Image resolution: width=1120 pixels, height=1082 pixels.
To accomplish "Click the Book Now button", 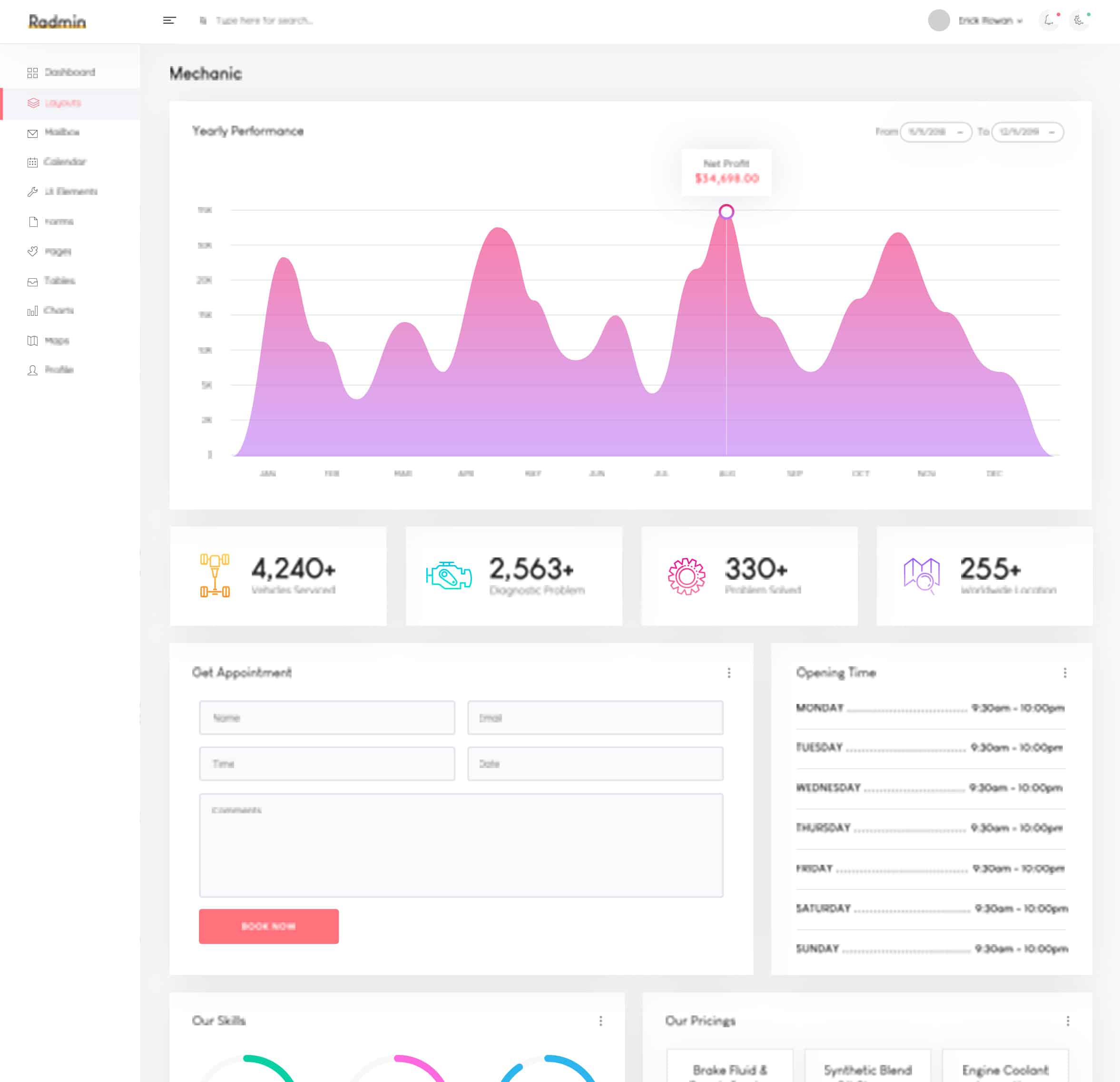I will pos(268,926).
